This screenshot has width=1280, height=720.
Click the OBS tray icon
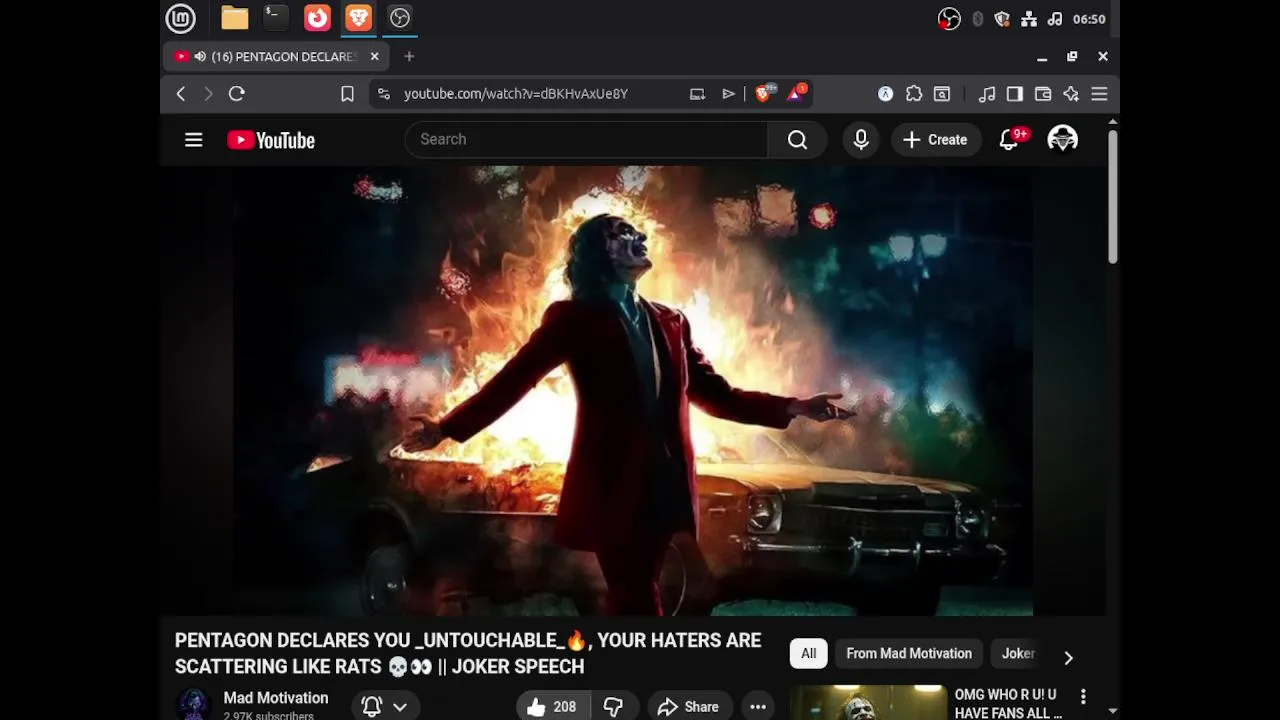click(x=949, y=19)
